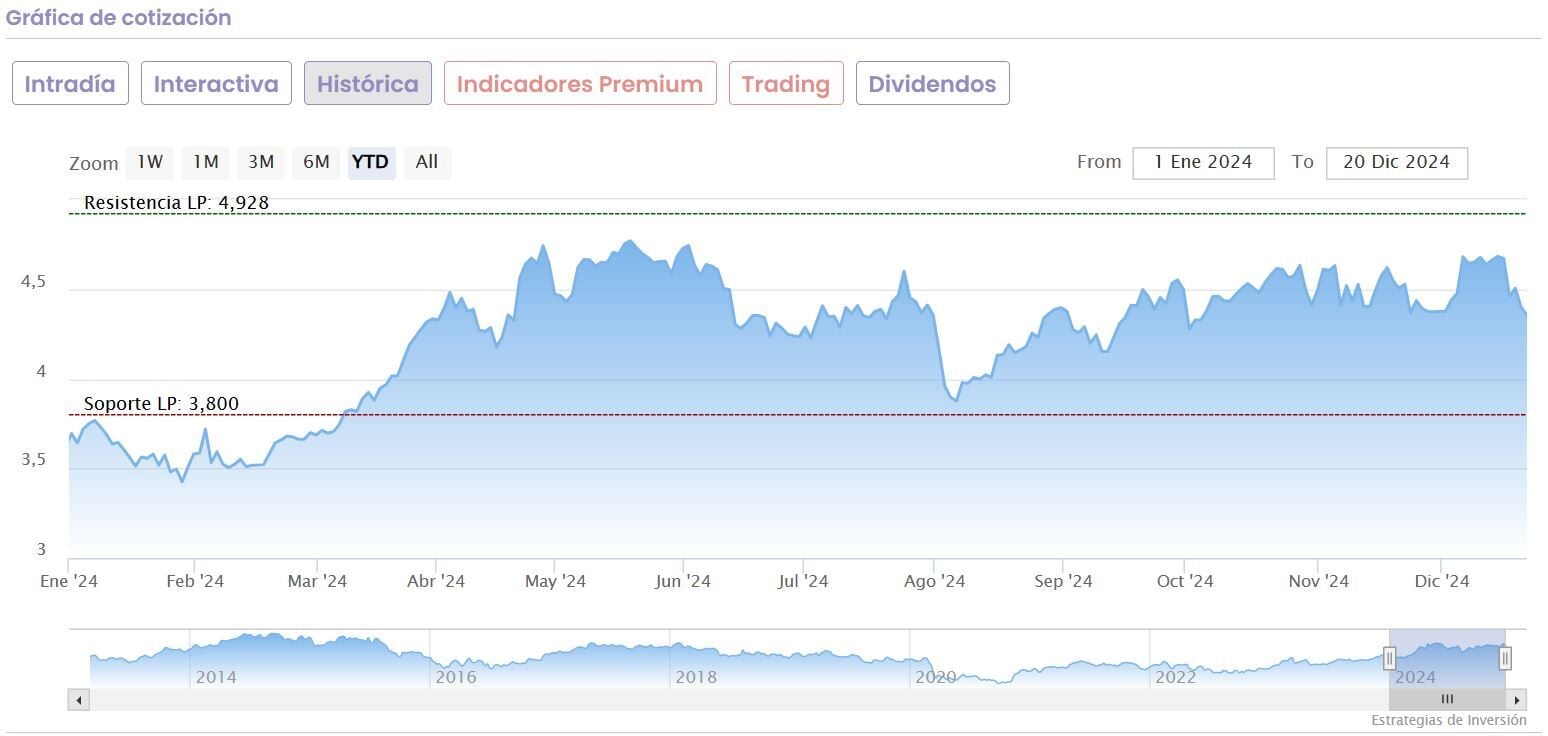The height and width of the screenshot is (736, 1548).
Task: Switch to the Interactiva tab
Action: (x=216, y=84)
